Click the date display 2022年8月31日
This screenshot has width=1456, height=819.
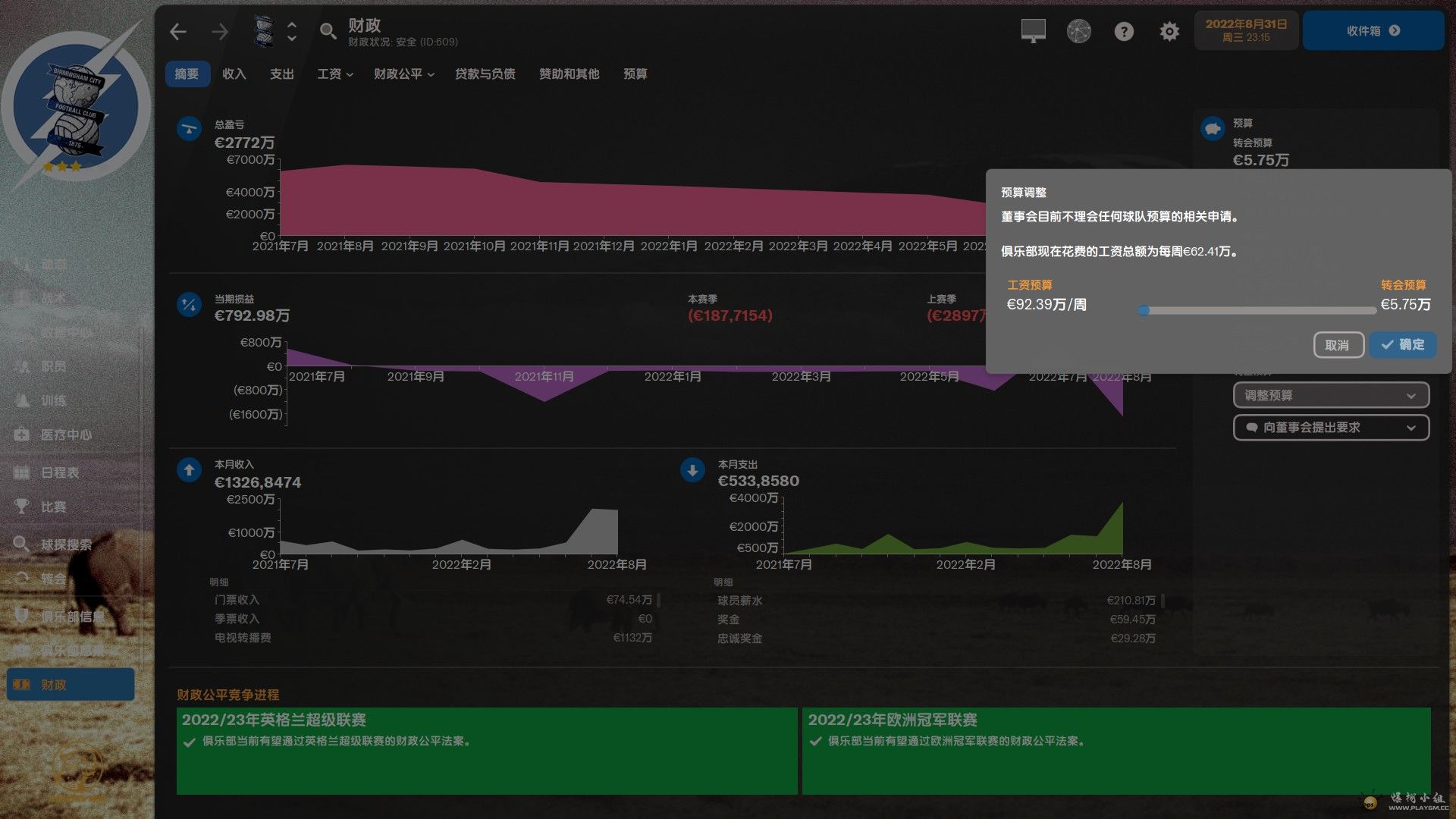coord(1246,30)
